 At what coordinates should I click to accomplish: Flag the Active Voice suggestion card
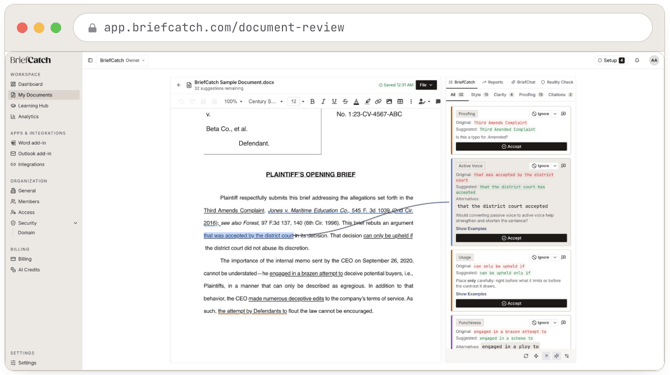click(564, 166)
